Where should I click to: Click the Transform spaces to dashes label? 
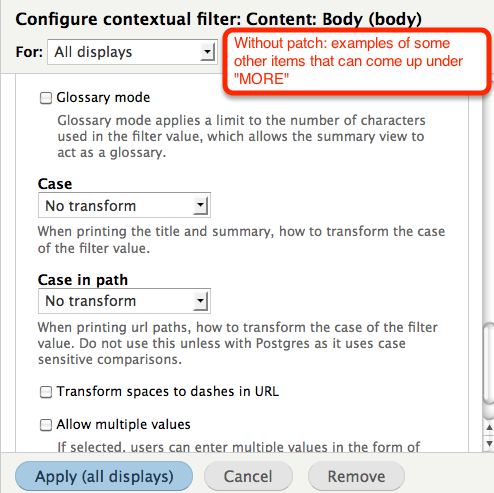click(168, 391)
